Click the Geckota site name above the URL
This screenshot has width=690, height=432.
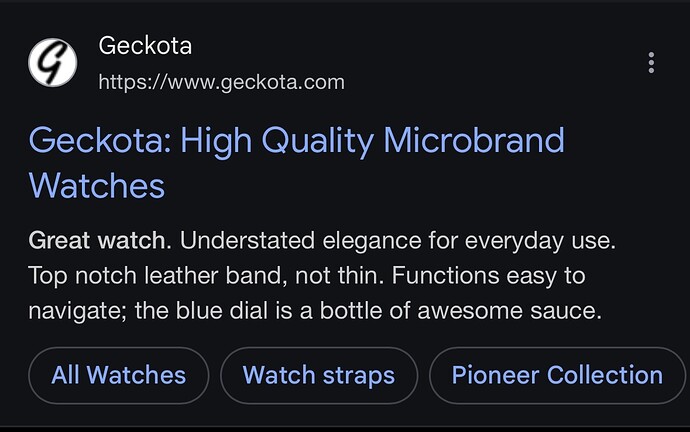pos(145,46)
